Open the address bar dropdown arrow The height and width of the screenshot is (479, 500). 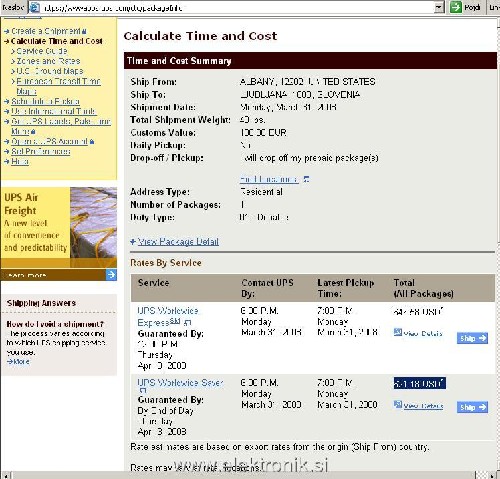(439, 7)
